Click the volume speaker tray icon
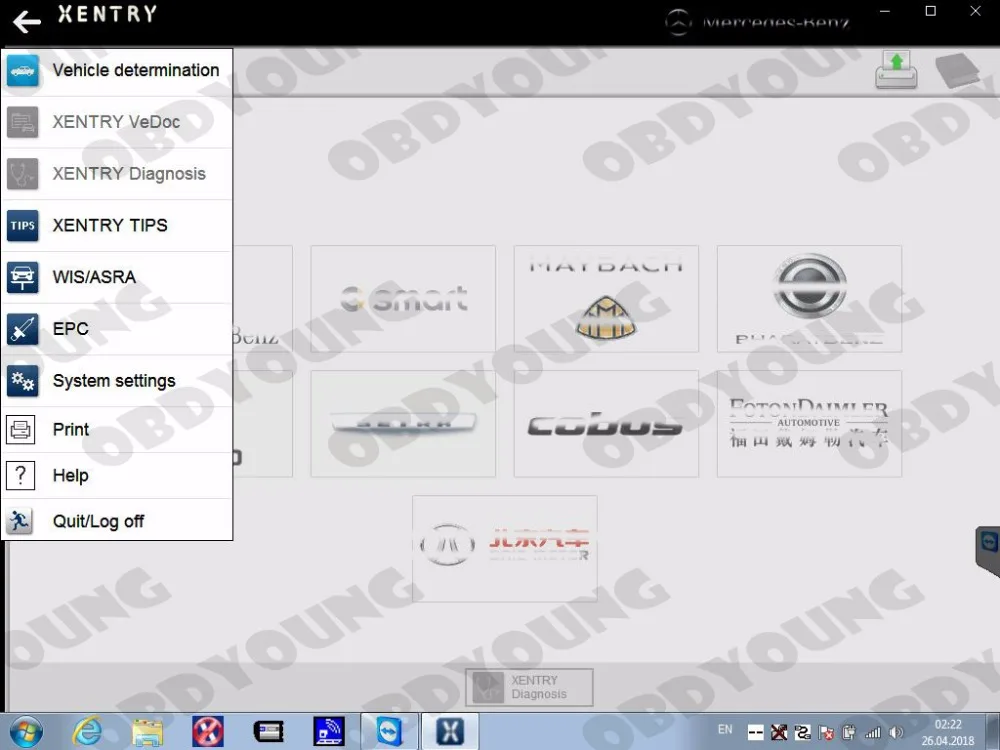Viewport: 1000px width, 750px height. 896,733
